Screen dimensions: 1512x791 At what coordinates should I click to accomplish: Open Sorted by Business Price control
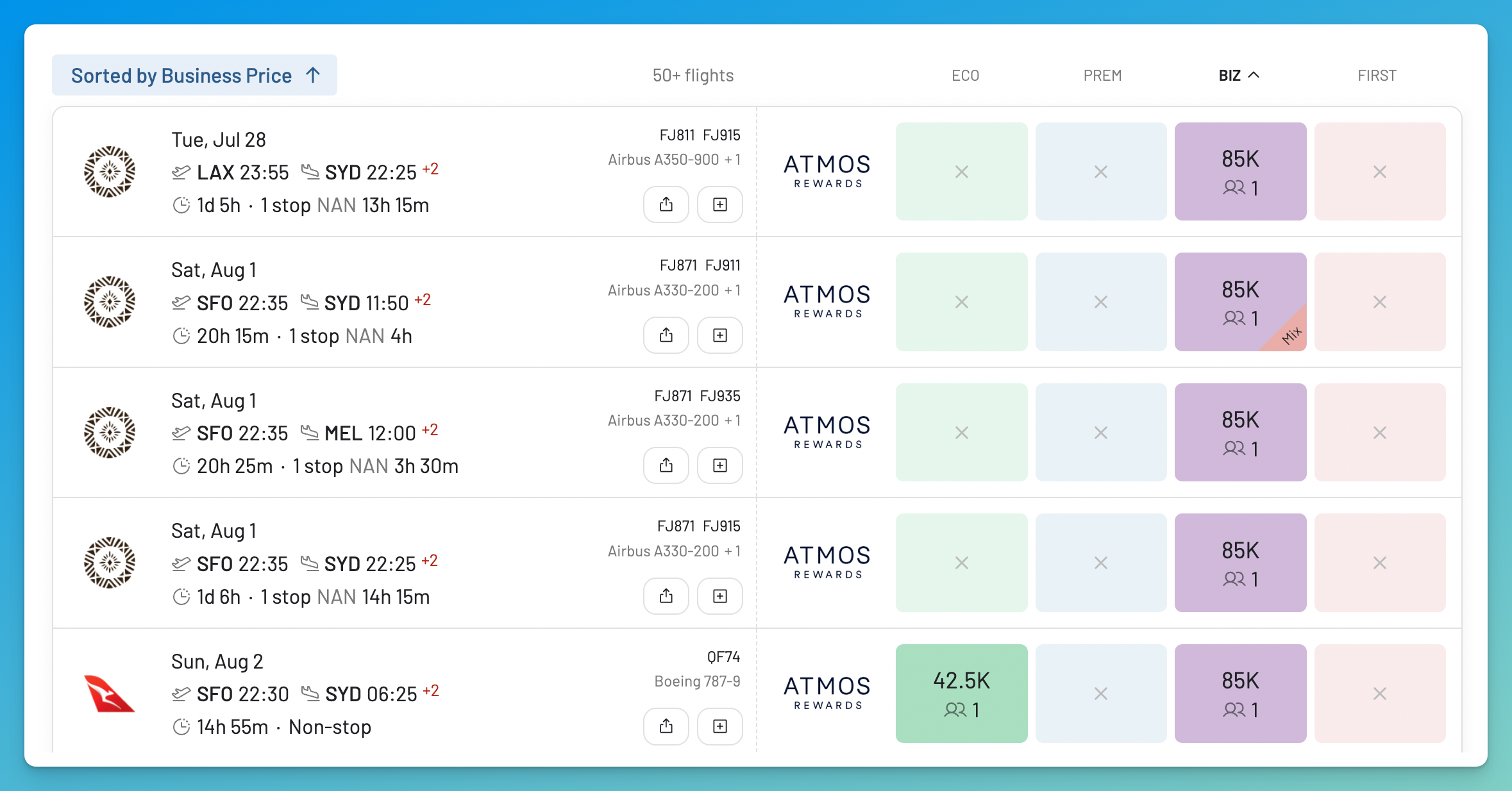point(194,75)
